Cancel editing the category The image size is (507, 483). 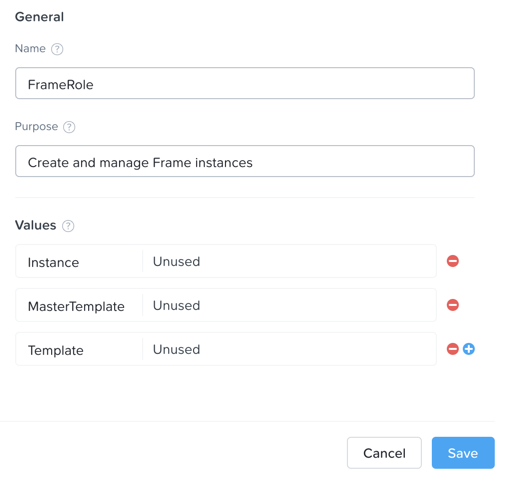384,453
